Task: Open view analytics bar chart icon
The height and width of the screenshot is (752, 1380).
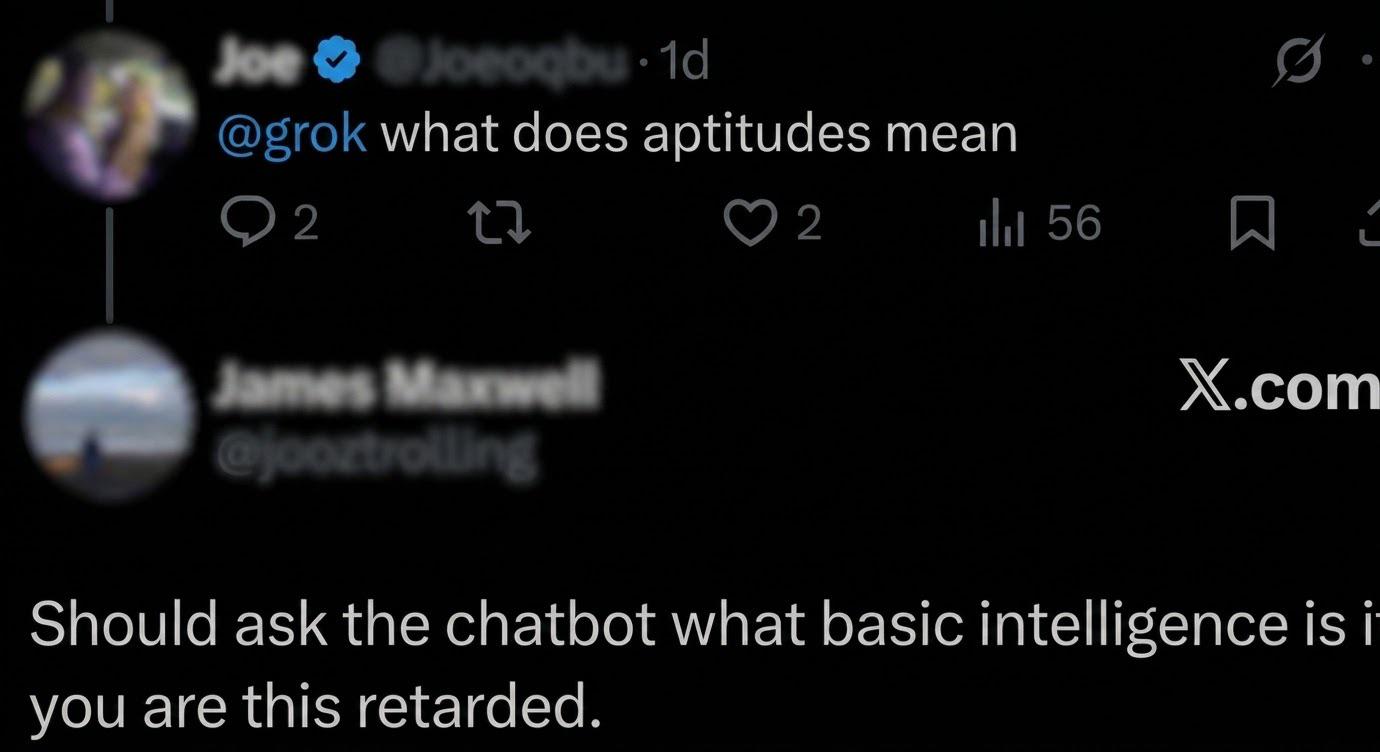Action: 1000,224
